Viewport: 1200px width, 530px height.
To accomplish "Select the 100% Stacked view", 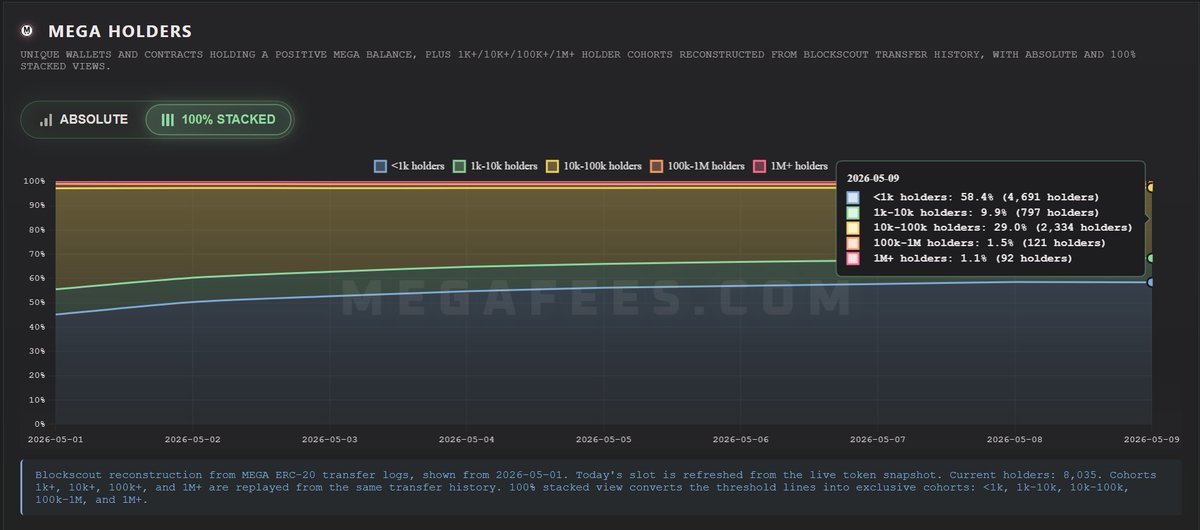I will 219,119.
